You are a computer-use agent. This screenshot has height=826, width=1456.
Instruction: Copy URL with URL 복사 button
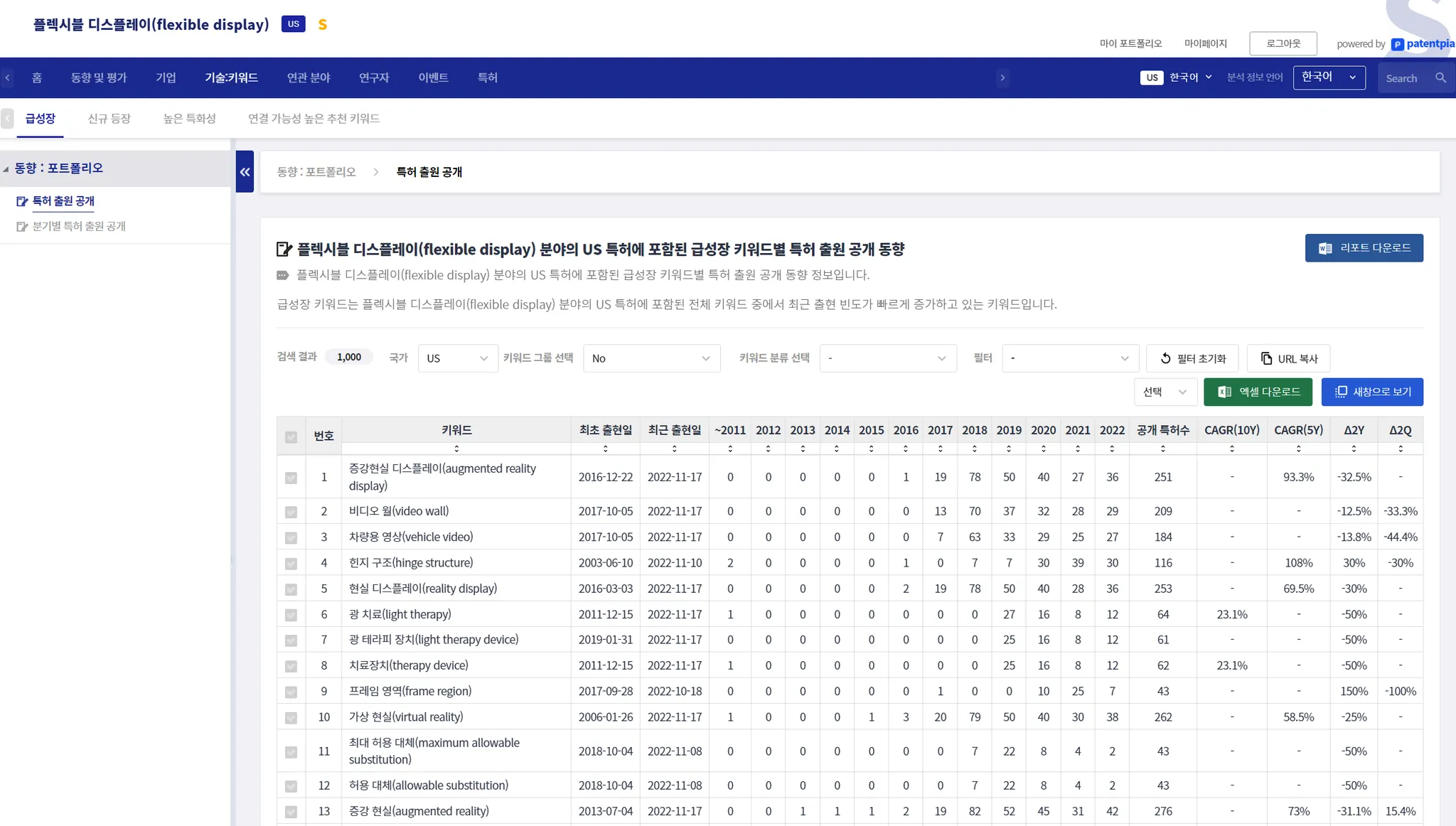pyautogui.click(x=1288, y=358)
